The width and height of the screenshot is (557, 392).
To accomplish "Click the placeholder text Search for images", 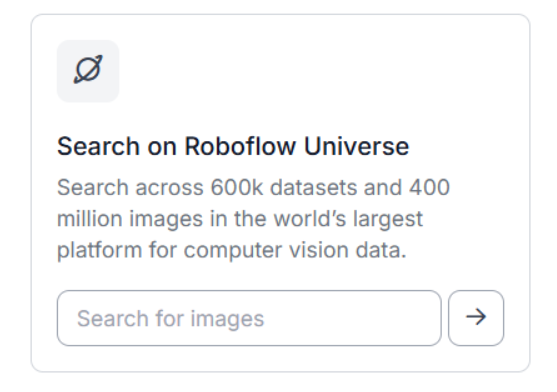I will pos(171,318).
